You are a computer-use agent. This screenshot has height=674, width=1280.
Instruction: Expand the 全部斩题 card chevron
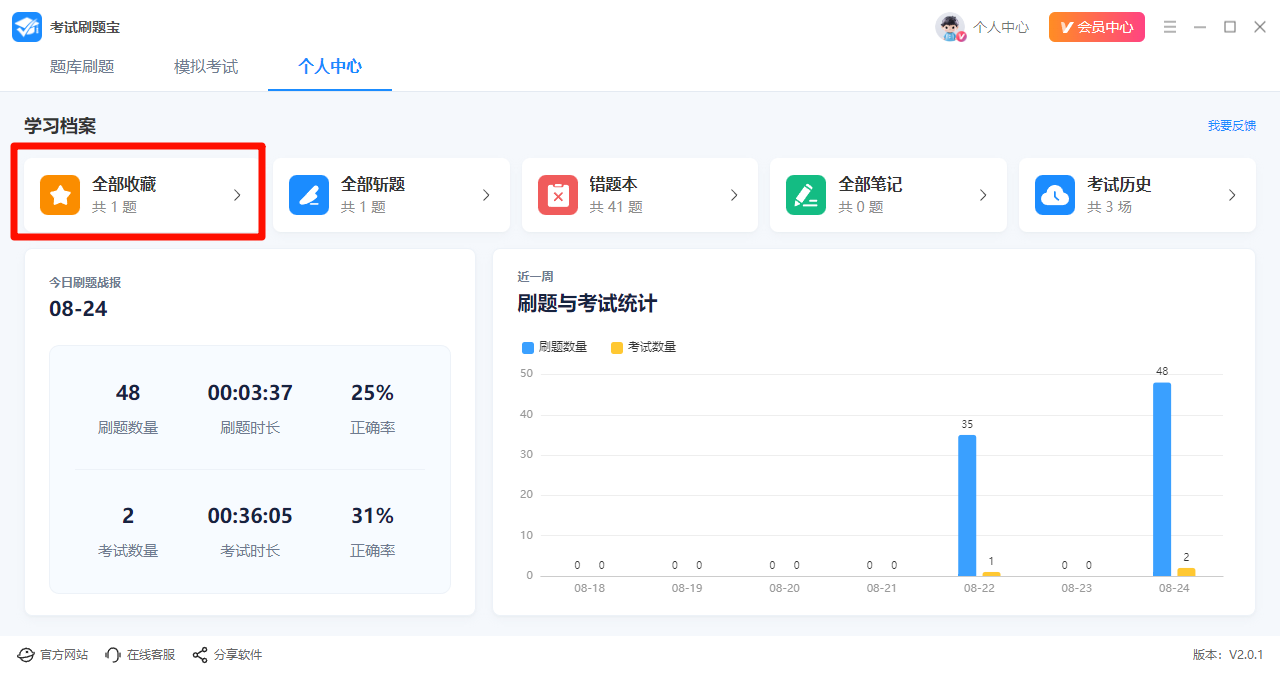[x=486, y=195]
